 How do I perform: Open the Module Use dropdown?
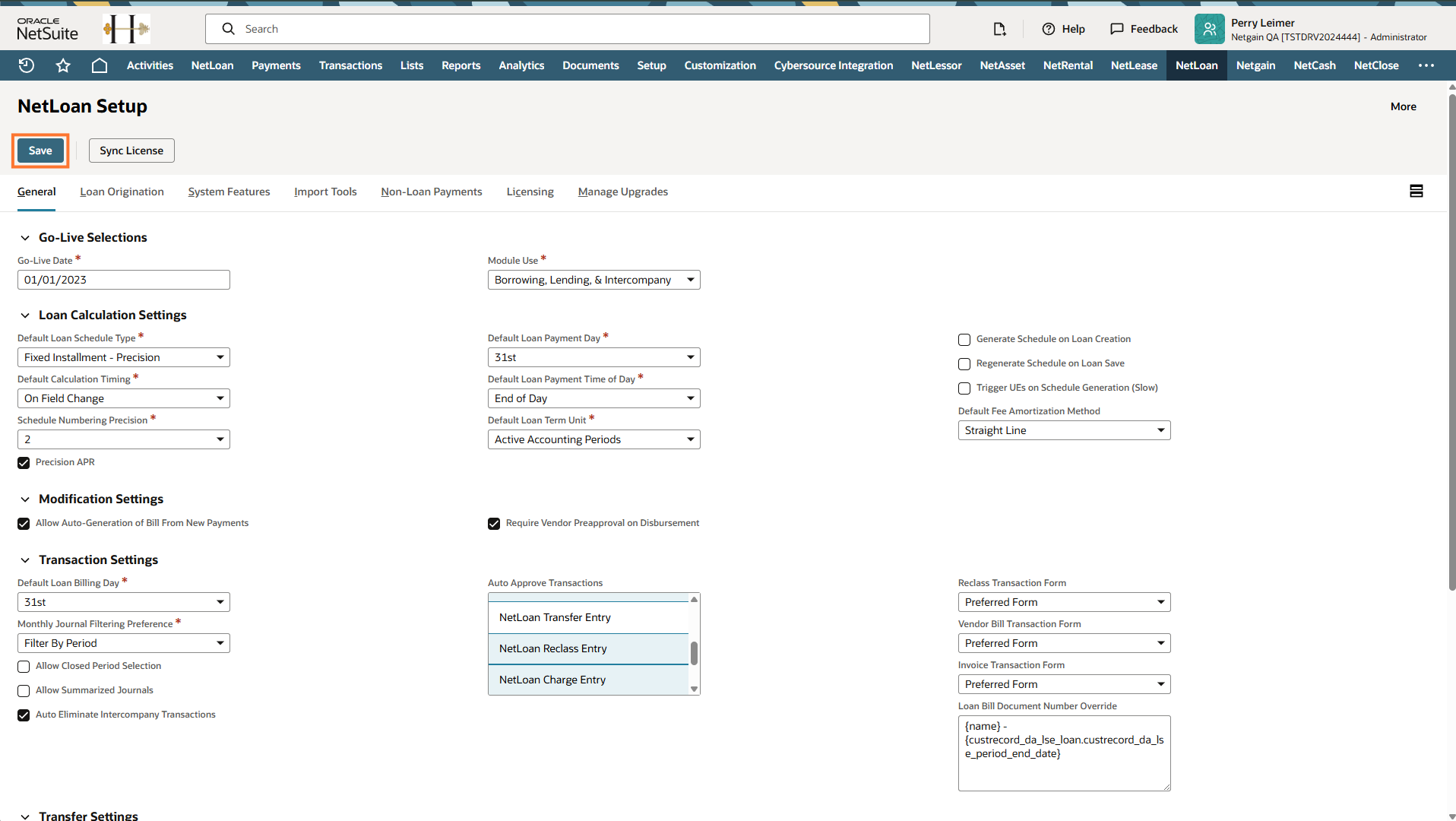[593, 280]
